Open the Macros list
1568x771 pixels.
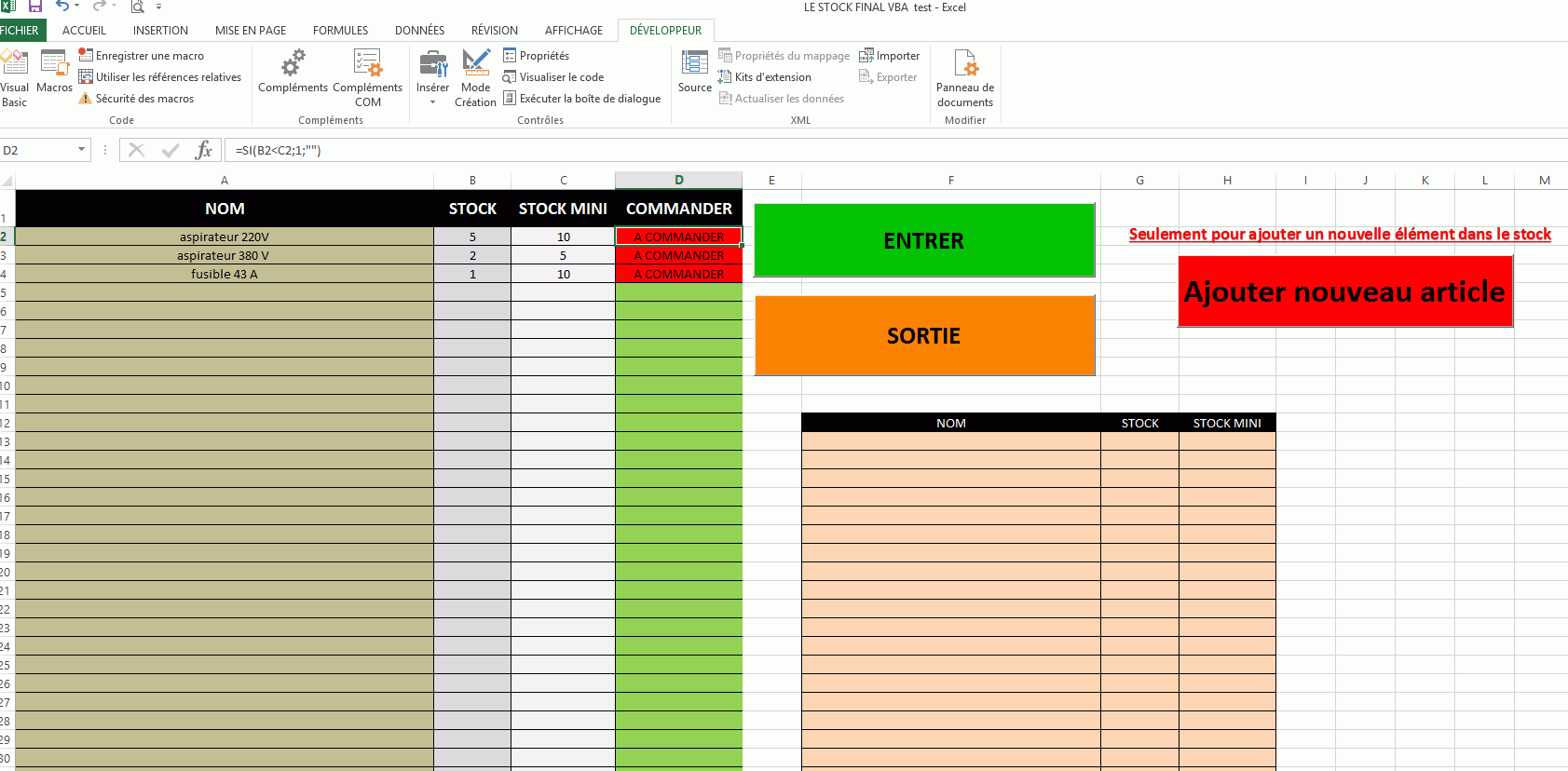pyautogui.click(x=54, y=72)
